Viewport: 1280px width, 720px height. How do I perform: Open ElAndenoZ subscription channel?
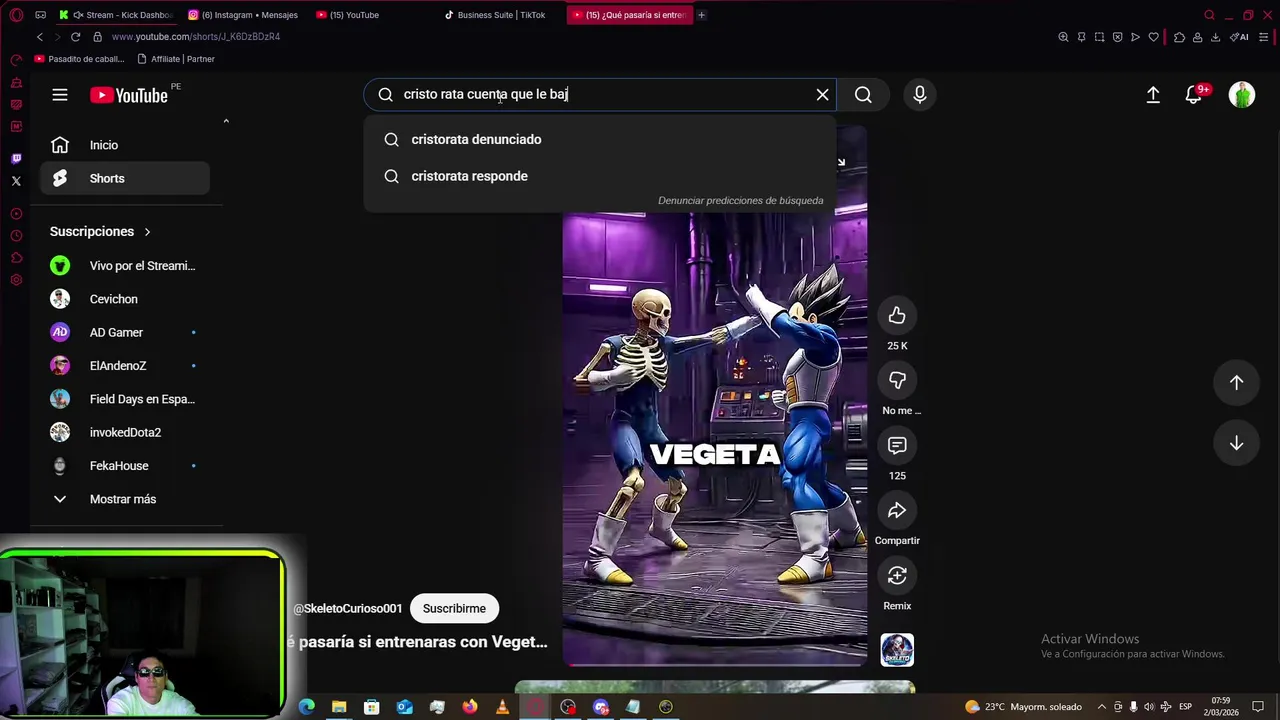pos(125,366)
